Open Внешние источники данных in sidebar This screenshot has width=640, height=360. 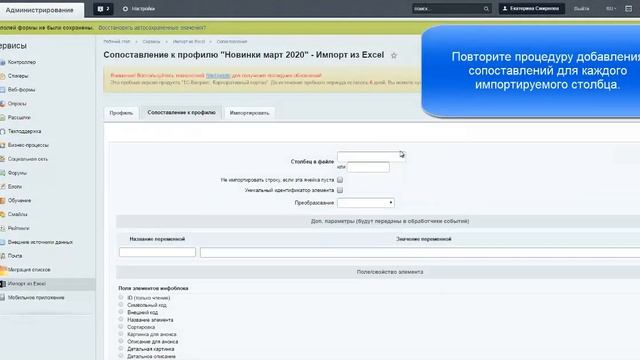pyautogui.click(x=40, y=242)
